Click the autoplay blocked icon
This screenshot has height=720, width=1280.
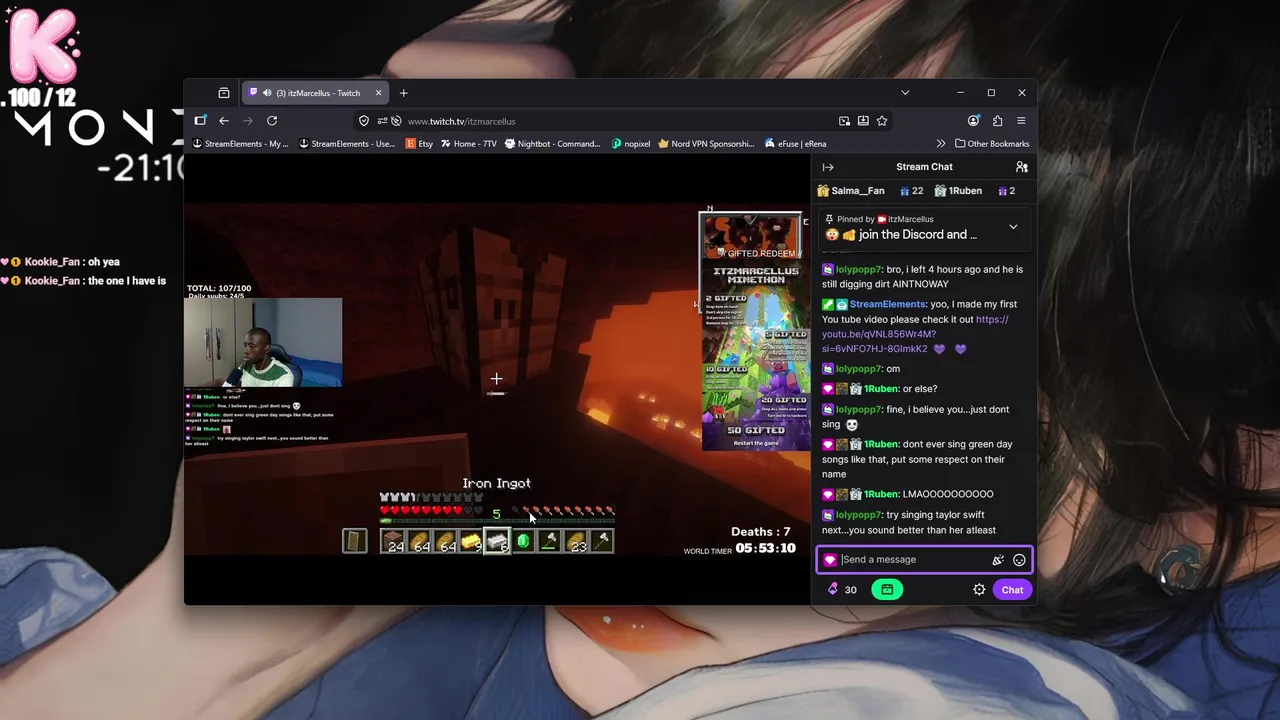396,121
